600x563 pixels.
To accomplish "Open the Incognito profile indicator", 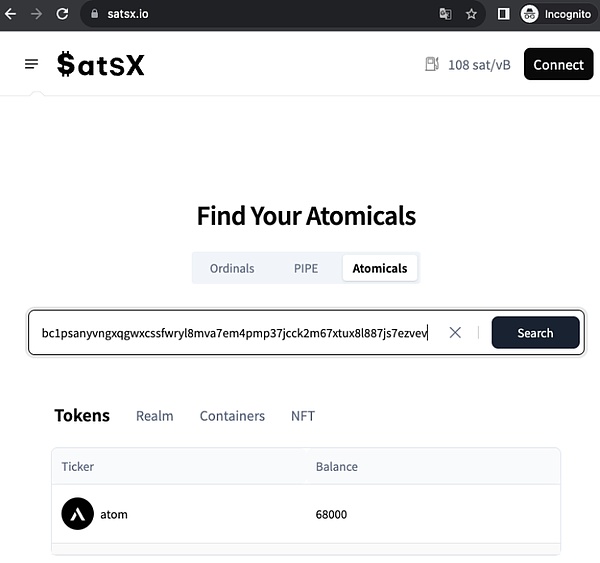I will click(556, 14).
